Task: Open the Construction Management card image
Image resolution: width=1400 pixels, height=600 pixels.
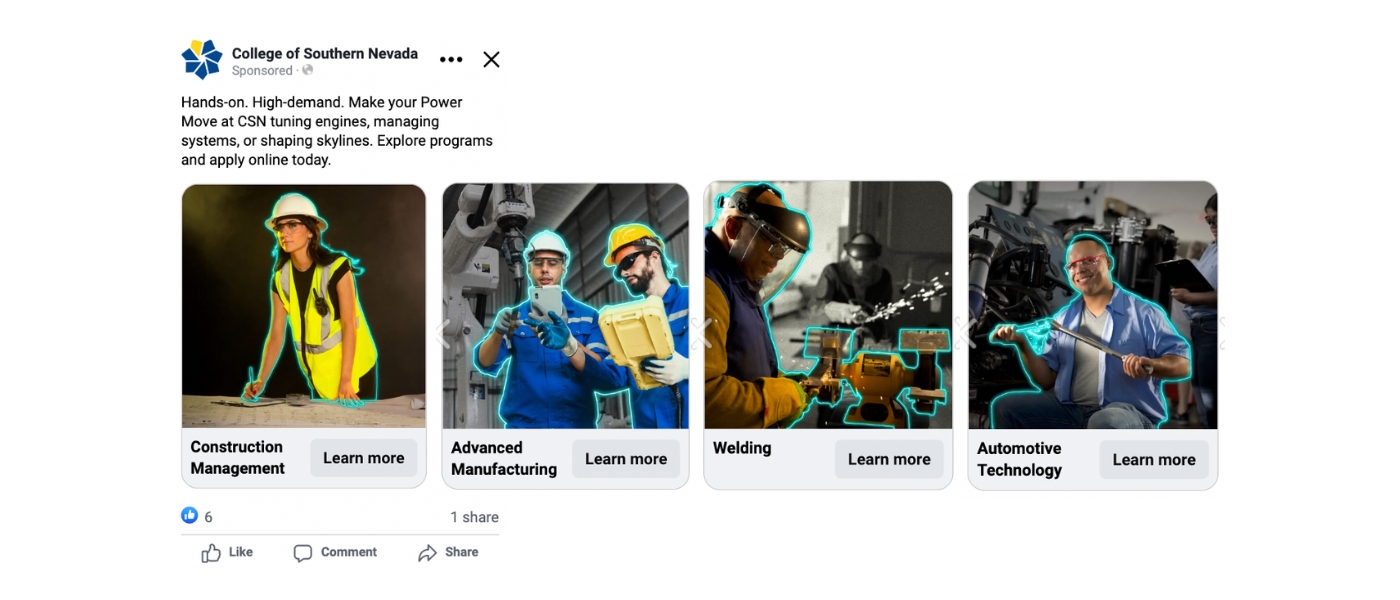Action: pos(304,306)
